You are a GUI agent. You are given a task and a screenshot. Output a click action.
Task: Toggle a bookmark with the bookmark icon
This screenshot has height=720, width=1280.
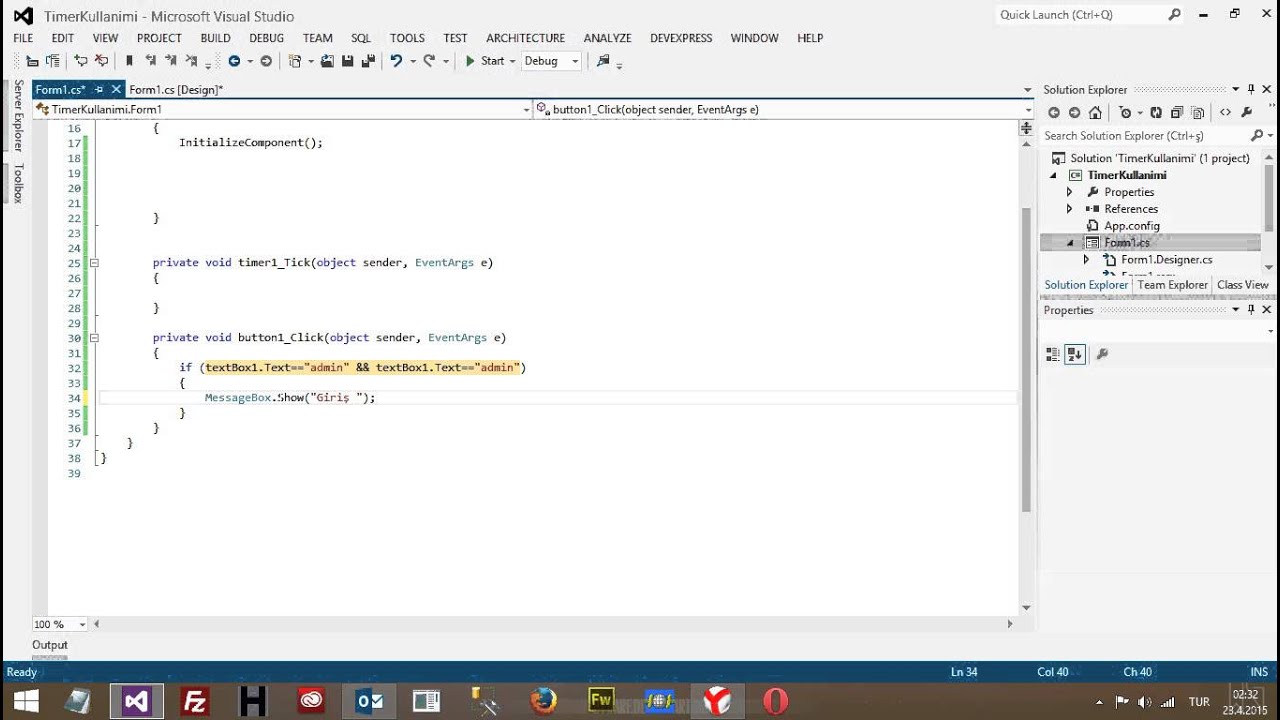point(129,61)
